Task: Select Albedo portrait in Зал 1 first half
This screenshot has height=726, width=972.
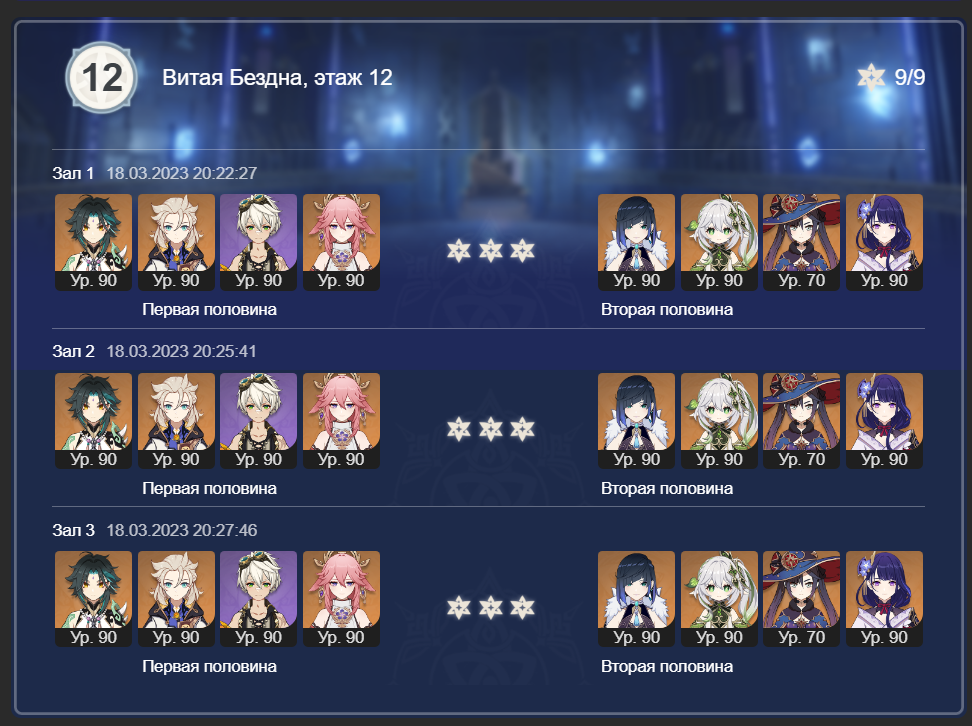Action: click(x=176, y=242)
